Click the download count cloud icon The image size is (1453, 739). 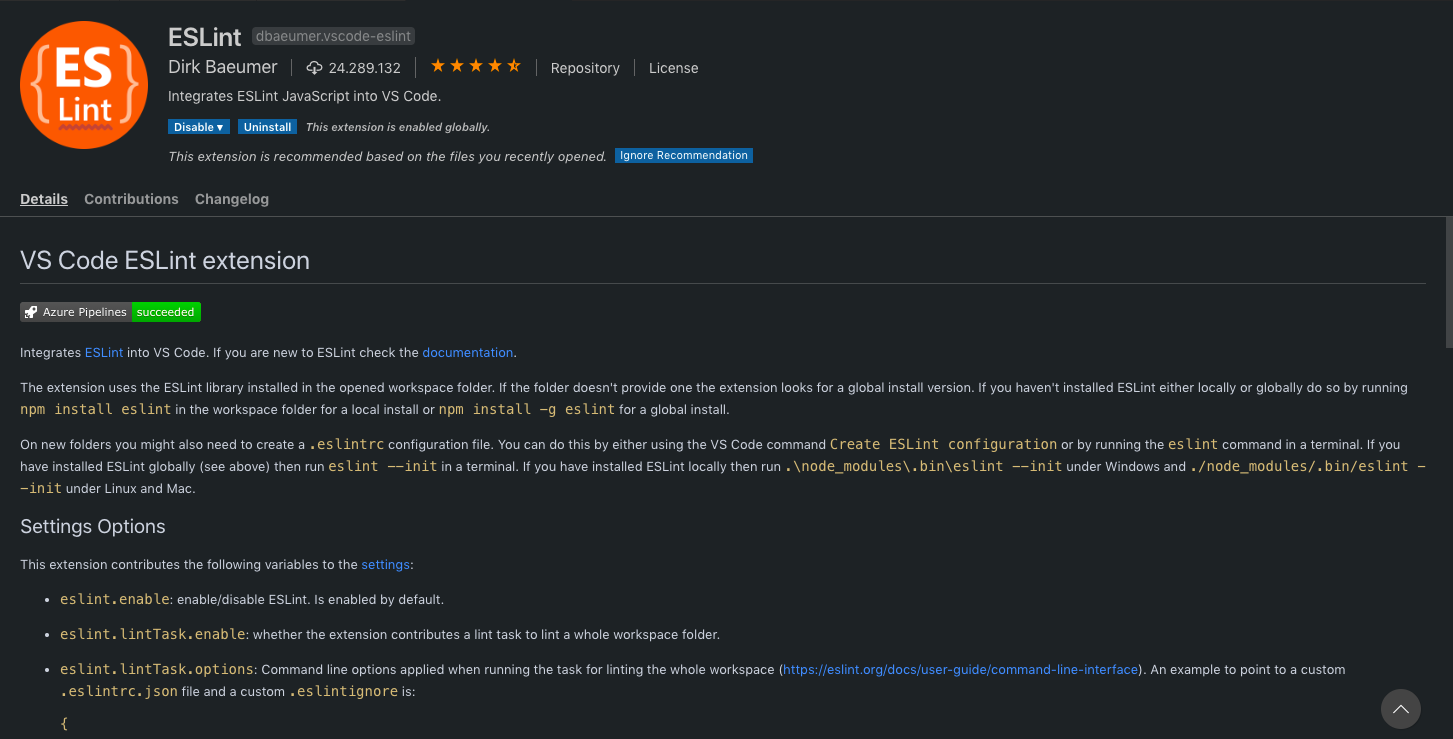point(314,67)
